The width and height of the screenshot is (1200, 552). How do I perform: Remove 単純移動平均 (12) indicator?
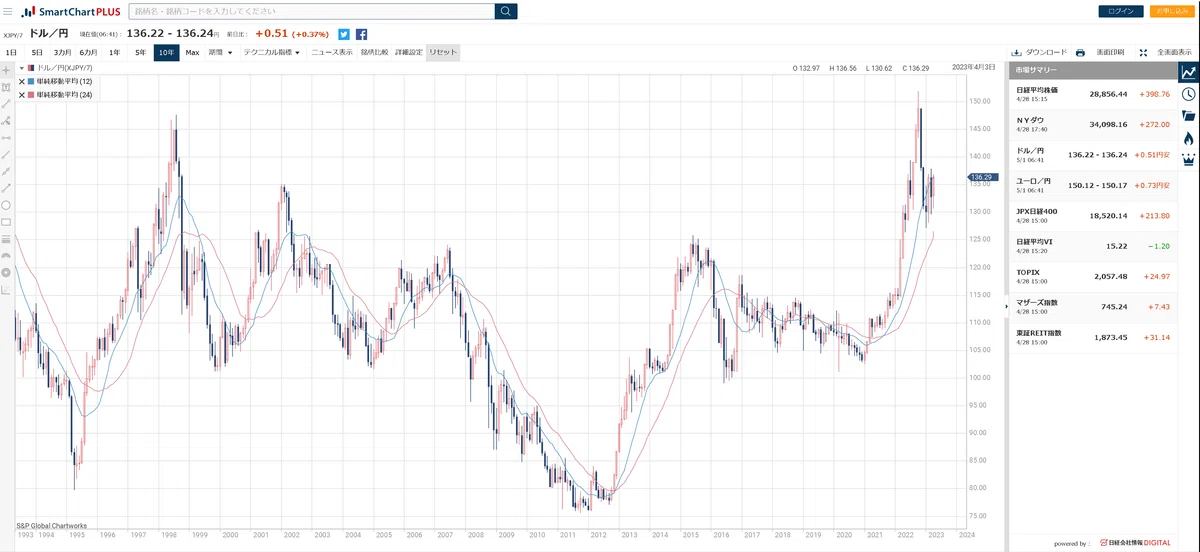click(x=22, y=81)
